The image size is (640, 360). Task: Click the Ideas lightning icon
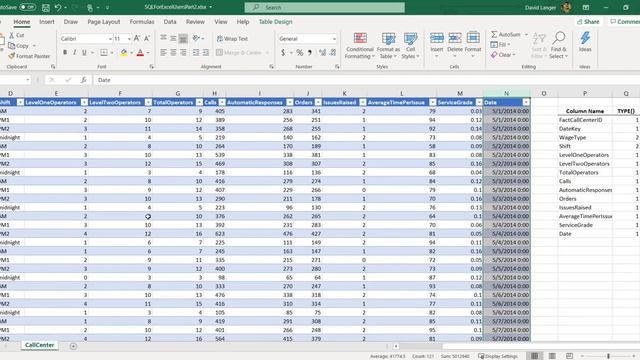pos(585,38)
